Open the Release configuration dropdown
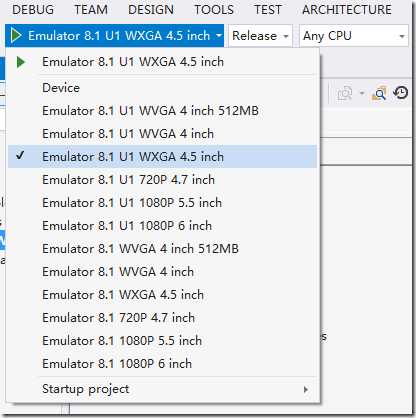The image size is (416, 418). 260,36
